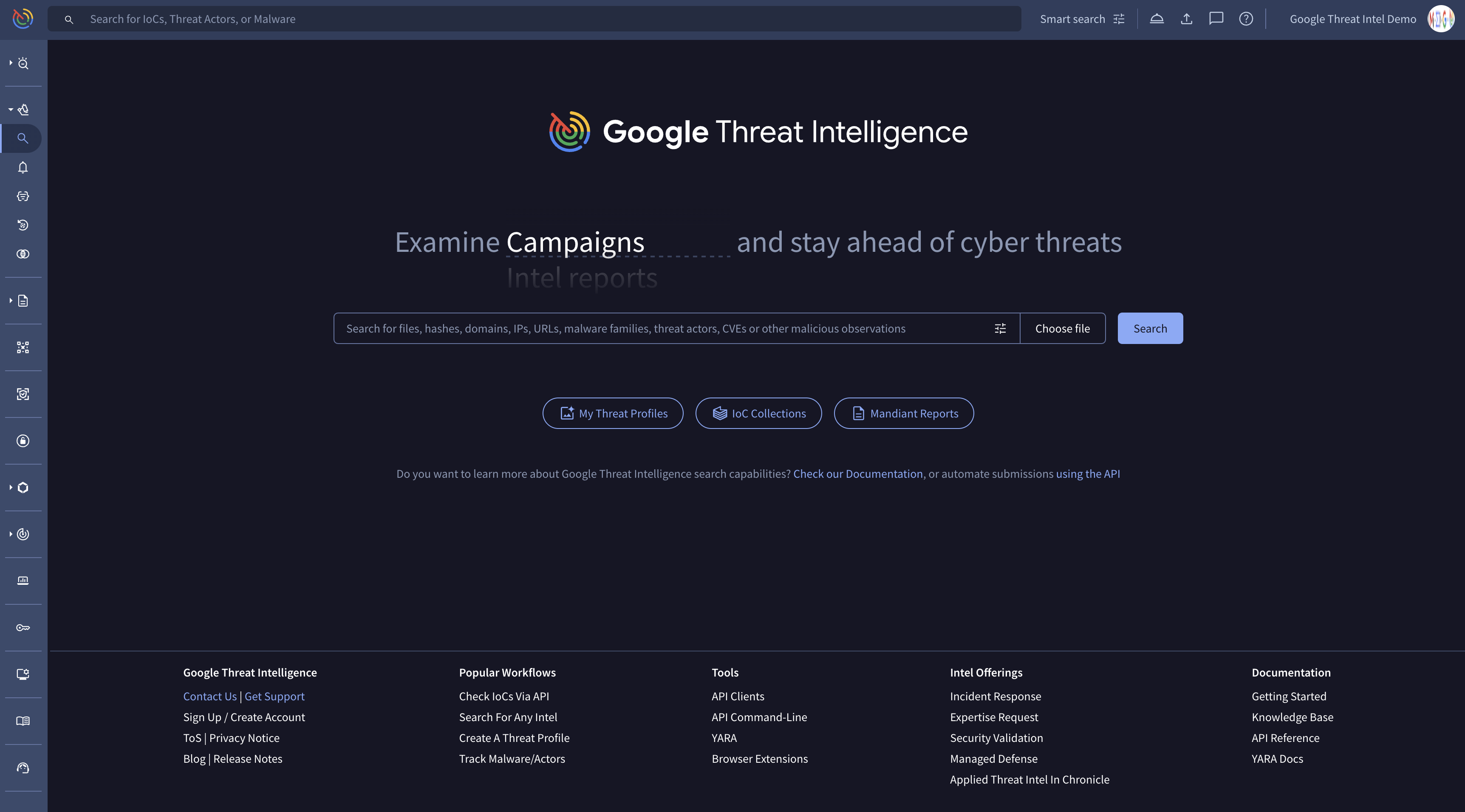Open the Contact Us footer link

[210, 696]
